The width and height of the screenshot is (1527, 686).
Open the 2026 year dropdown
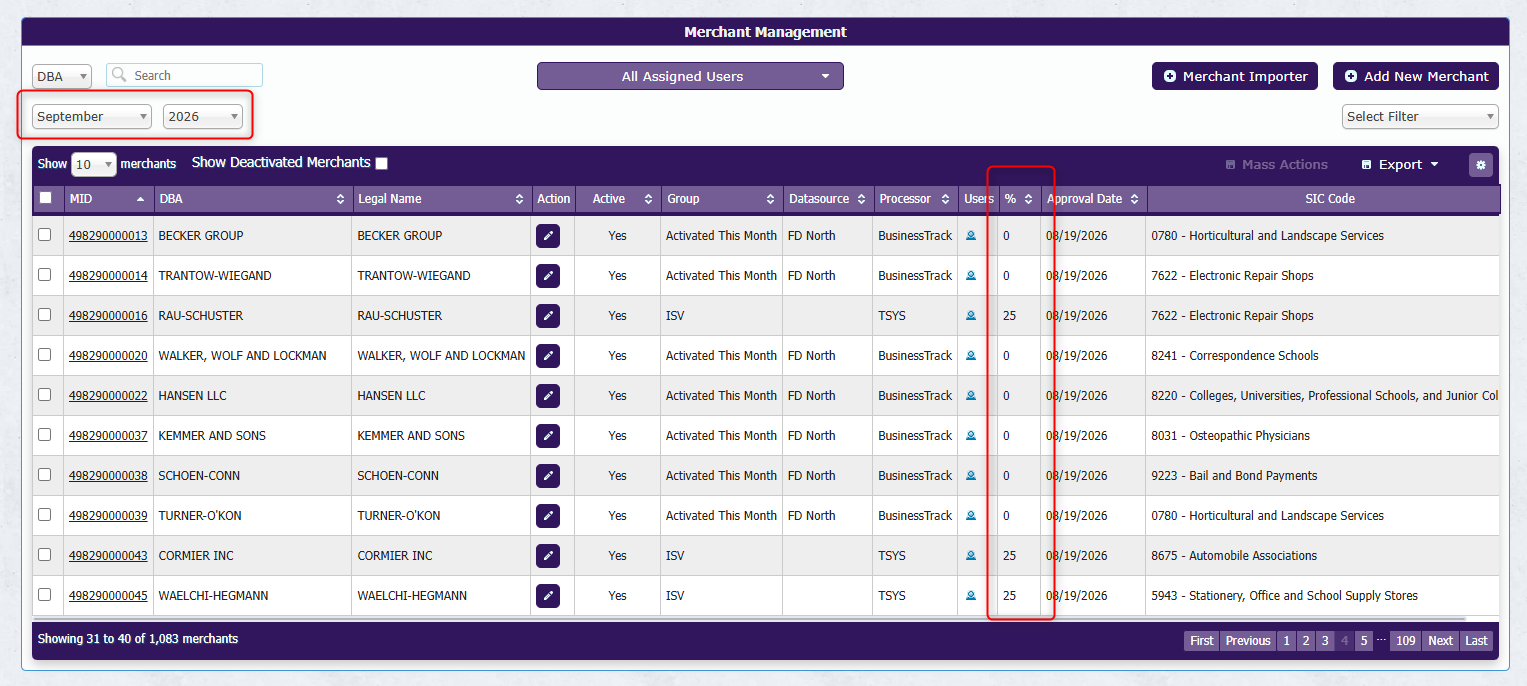coord(203,117)
